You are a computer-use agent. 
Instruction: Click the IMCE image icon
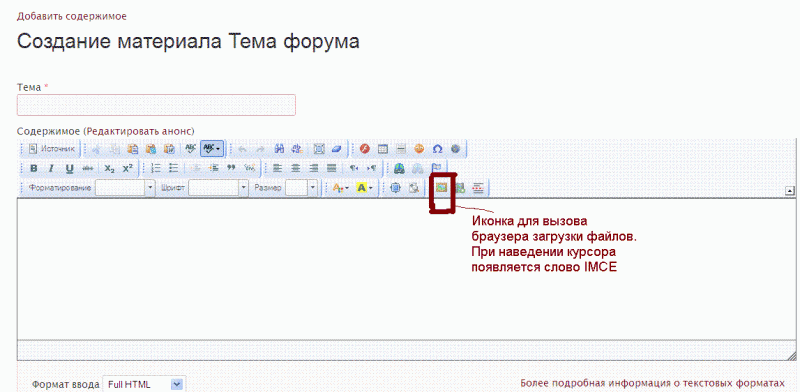[x=441, y=188]
